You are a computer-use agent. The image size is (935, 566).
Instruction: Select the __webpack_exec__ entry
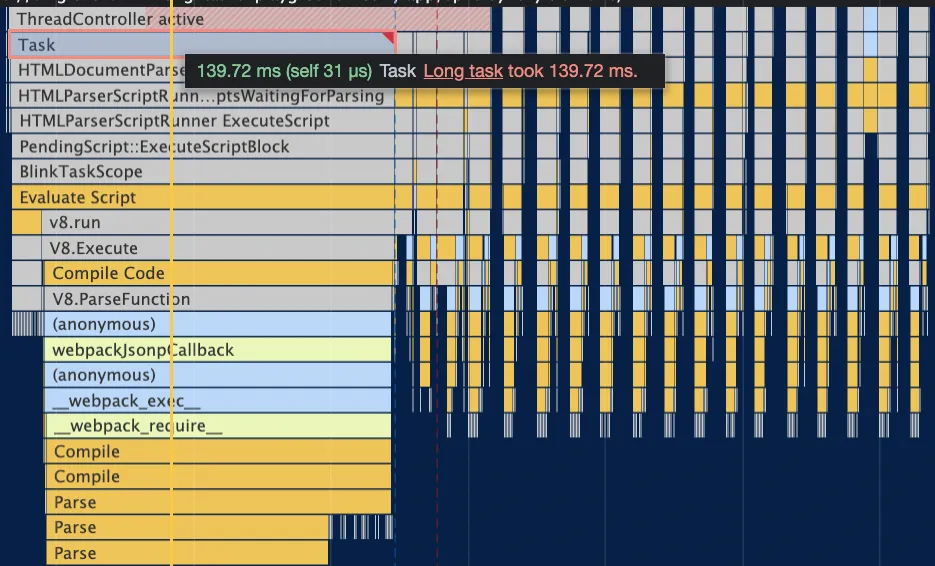(218, 400)
